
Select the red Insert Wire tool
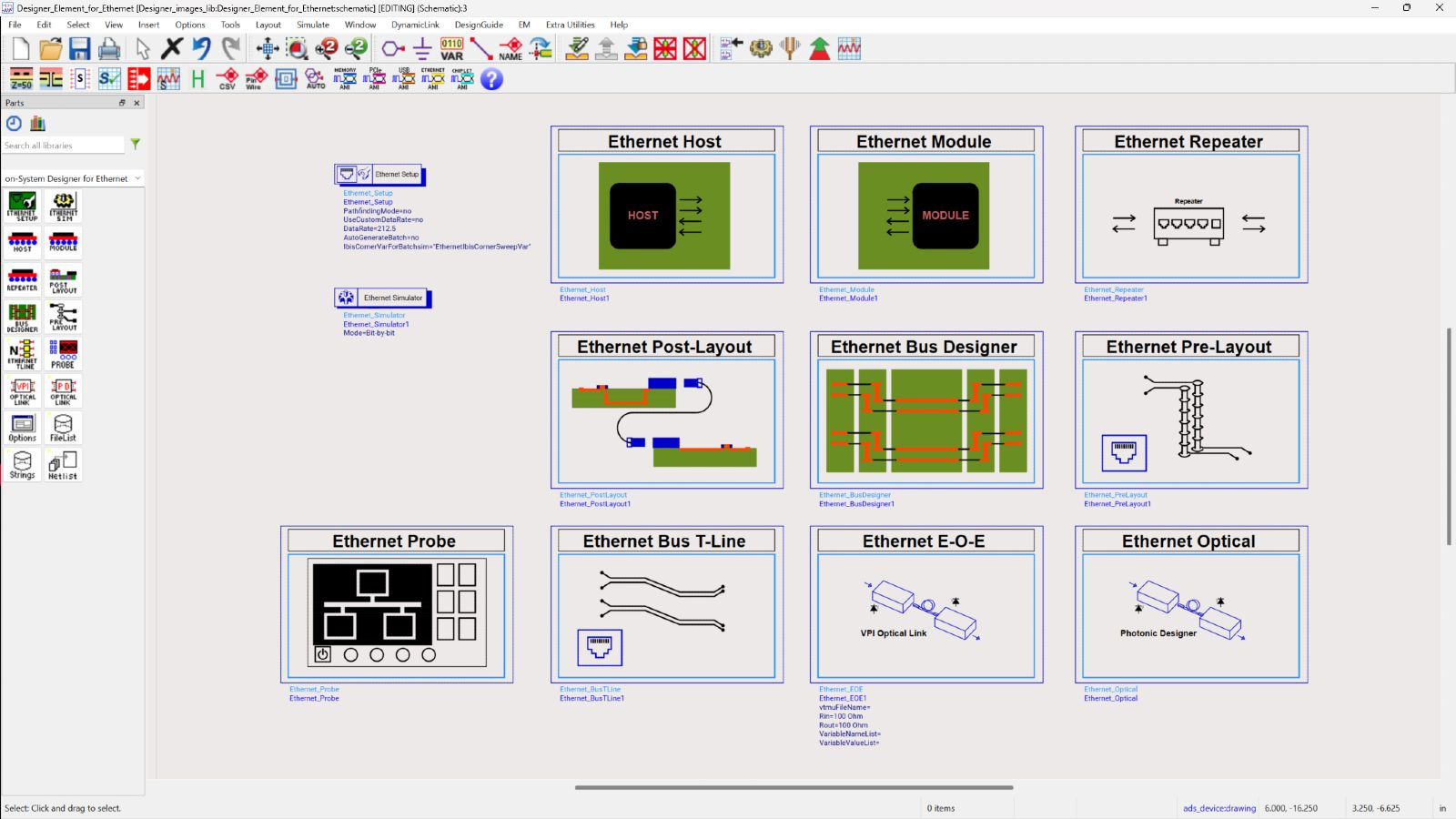click(481, 48)
